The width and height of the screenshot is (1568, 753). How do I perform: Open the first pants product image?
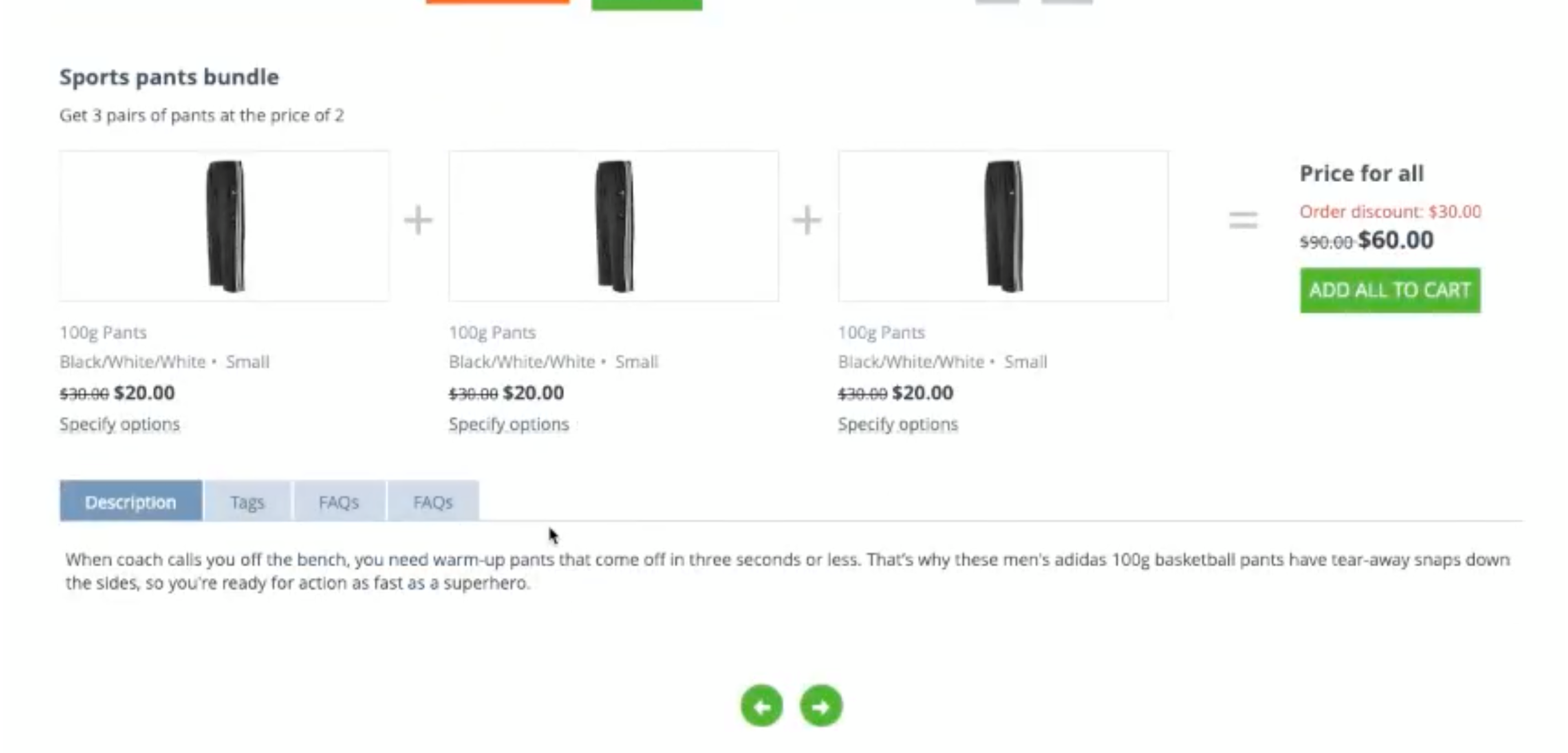point(225,226)
